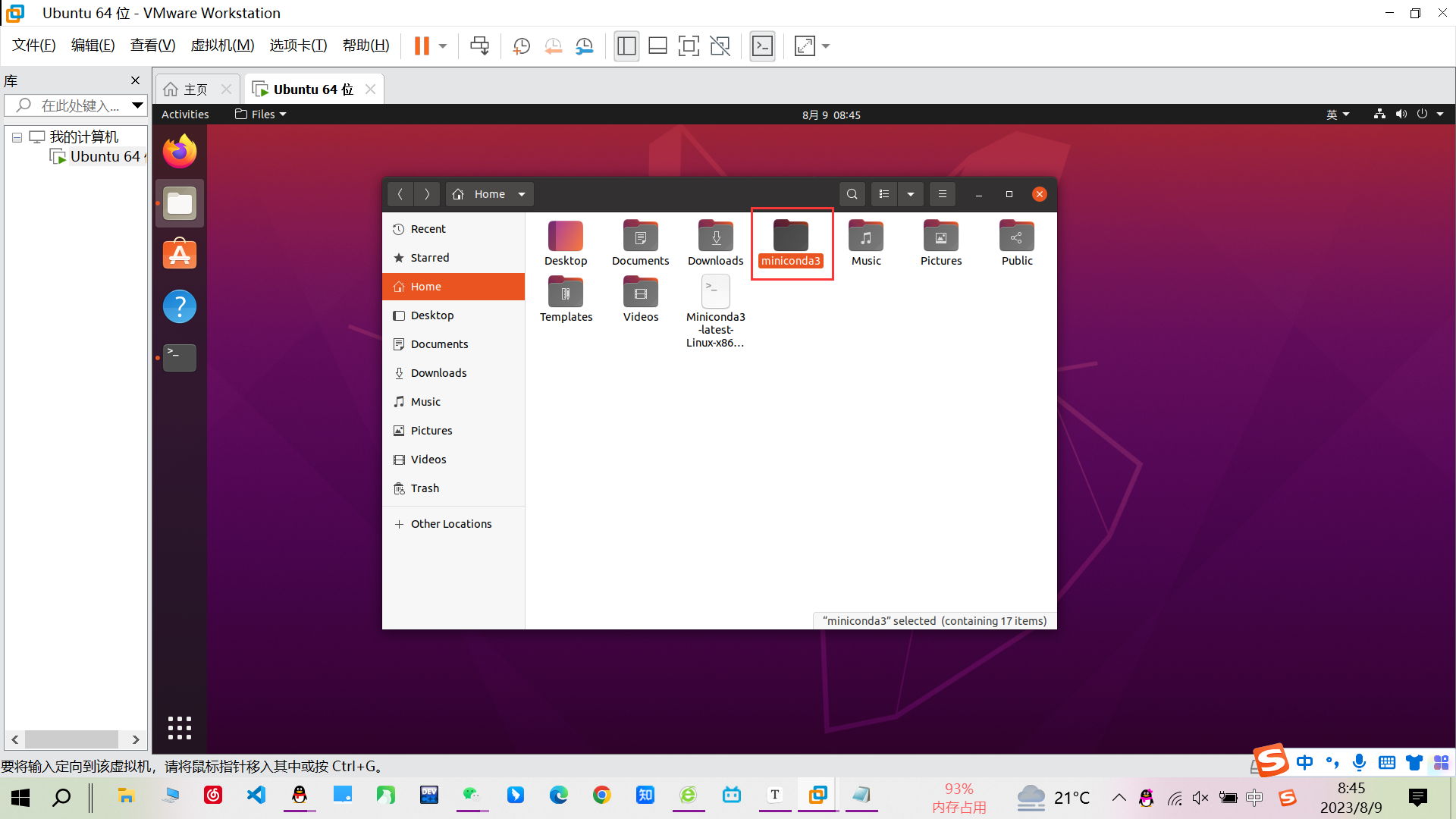Open the 文件(F) menu in VMware
Screen dimensions: 1456x819
coord(33,45)
